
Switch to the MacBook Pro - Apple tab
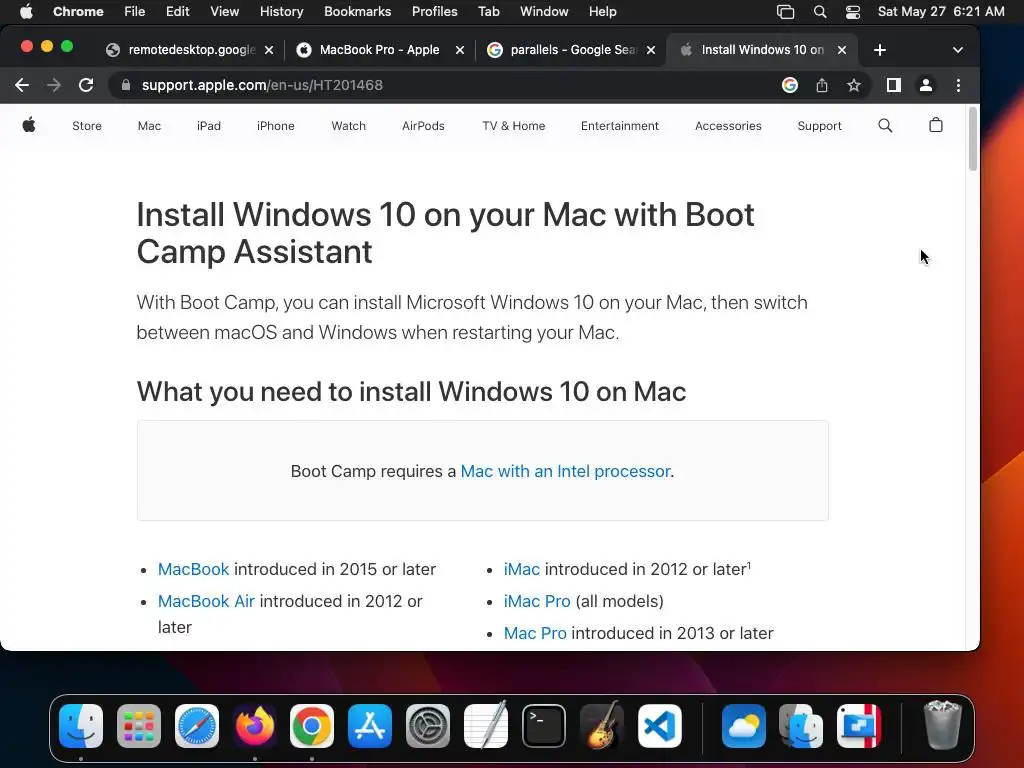[379, 50]
